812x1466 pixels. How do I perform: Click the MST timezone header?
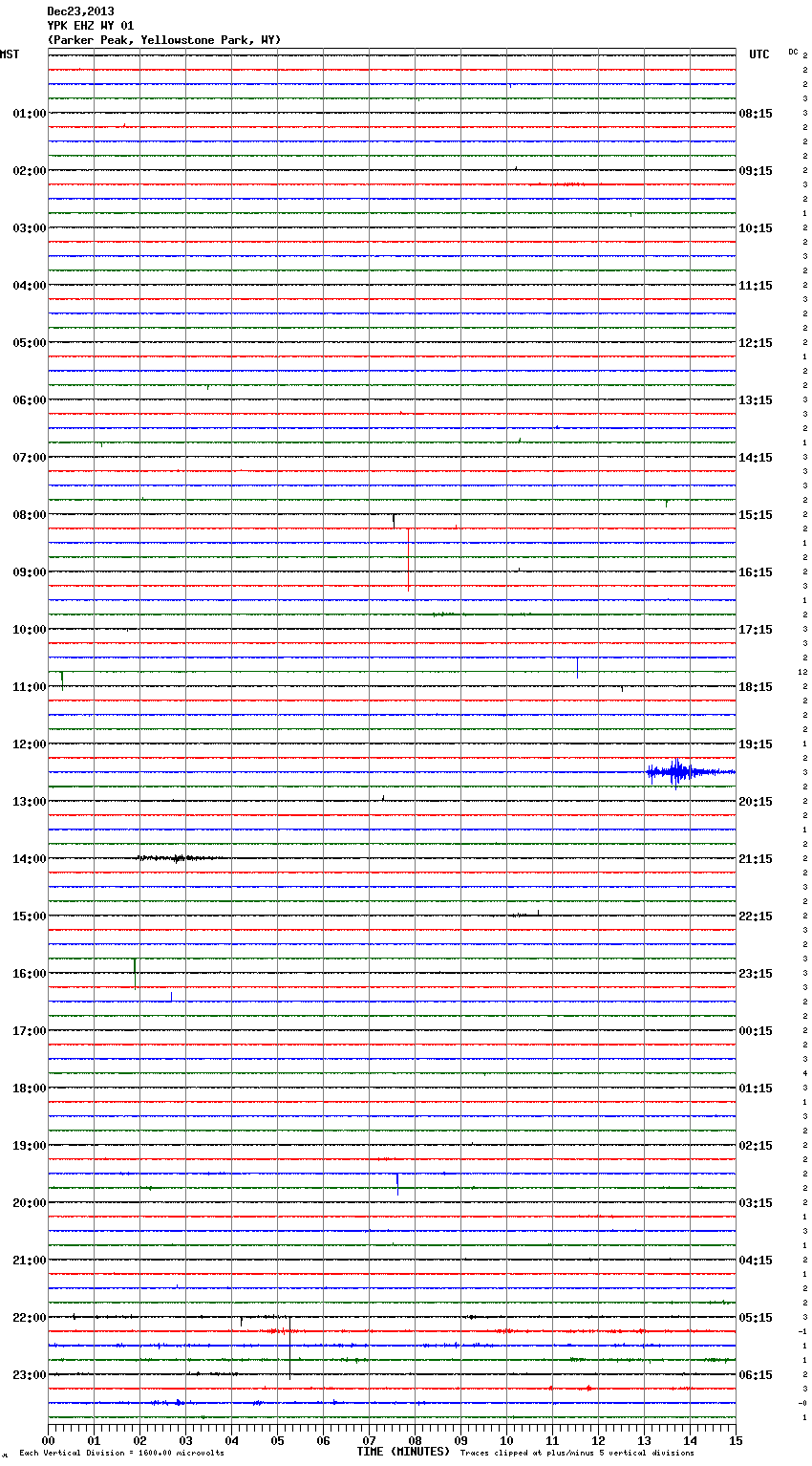10,54
